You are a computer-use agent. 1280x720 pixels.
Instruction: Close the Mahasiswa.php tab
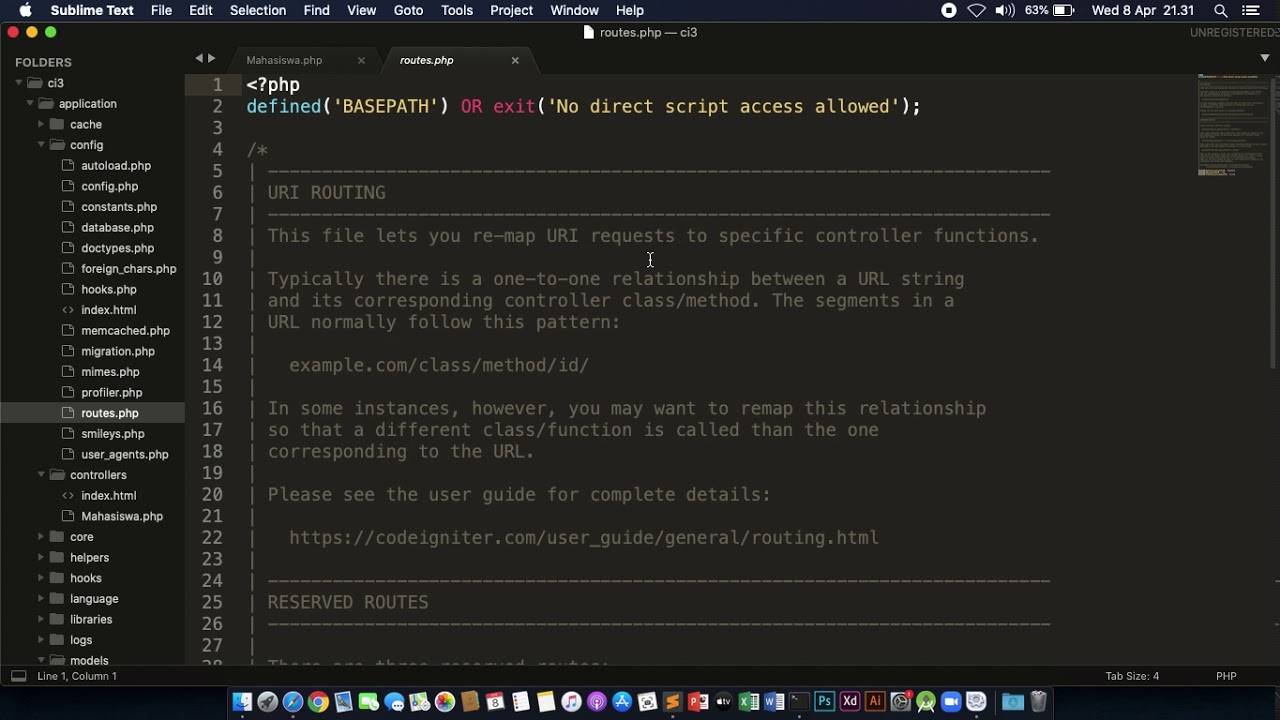click(361, 60)
